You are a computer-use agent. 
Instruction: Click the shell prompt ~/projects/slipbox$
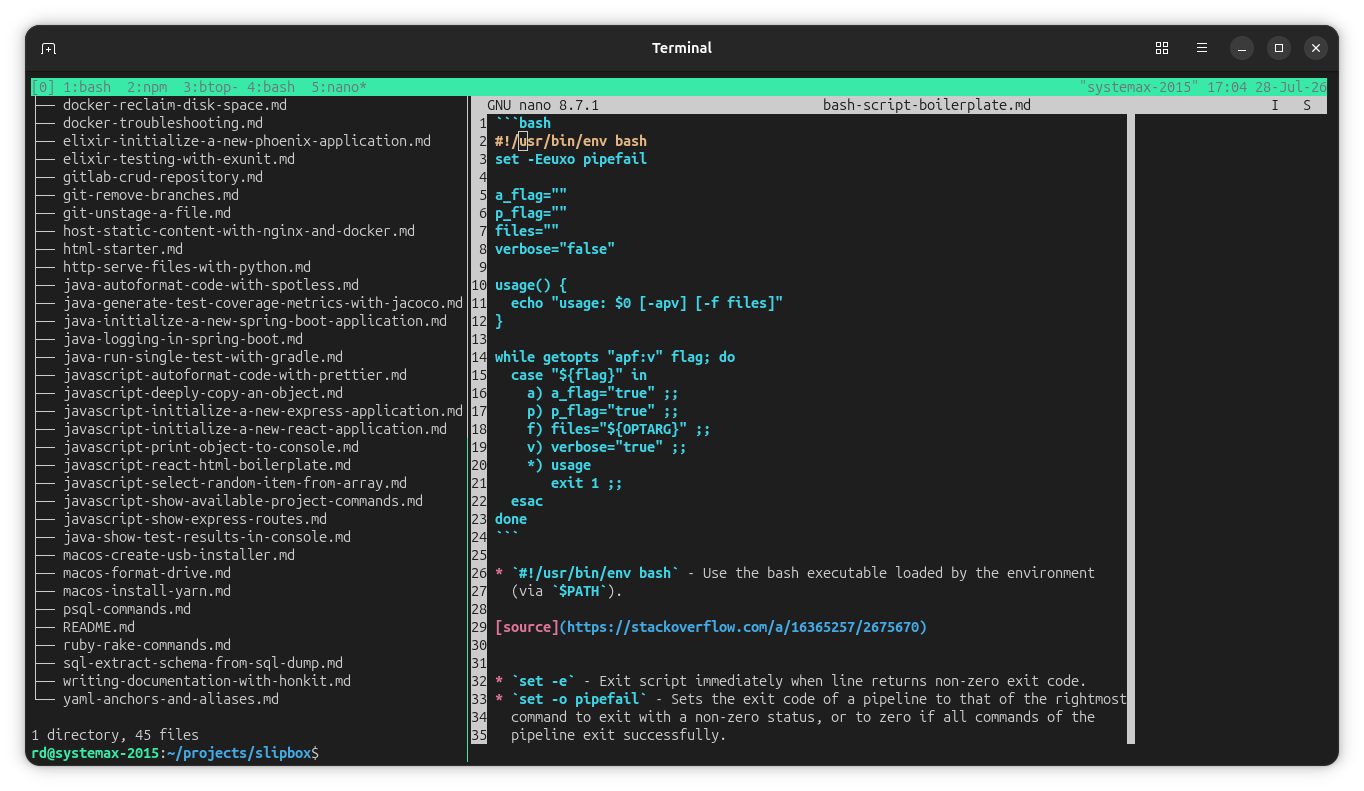[243, 753]
